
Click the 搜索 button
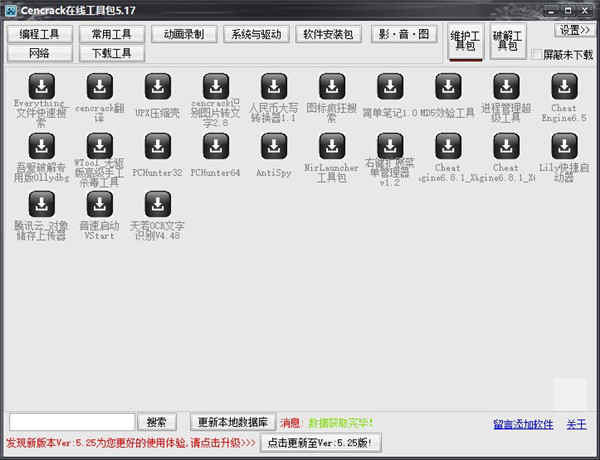[157, 422]
